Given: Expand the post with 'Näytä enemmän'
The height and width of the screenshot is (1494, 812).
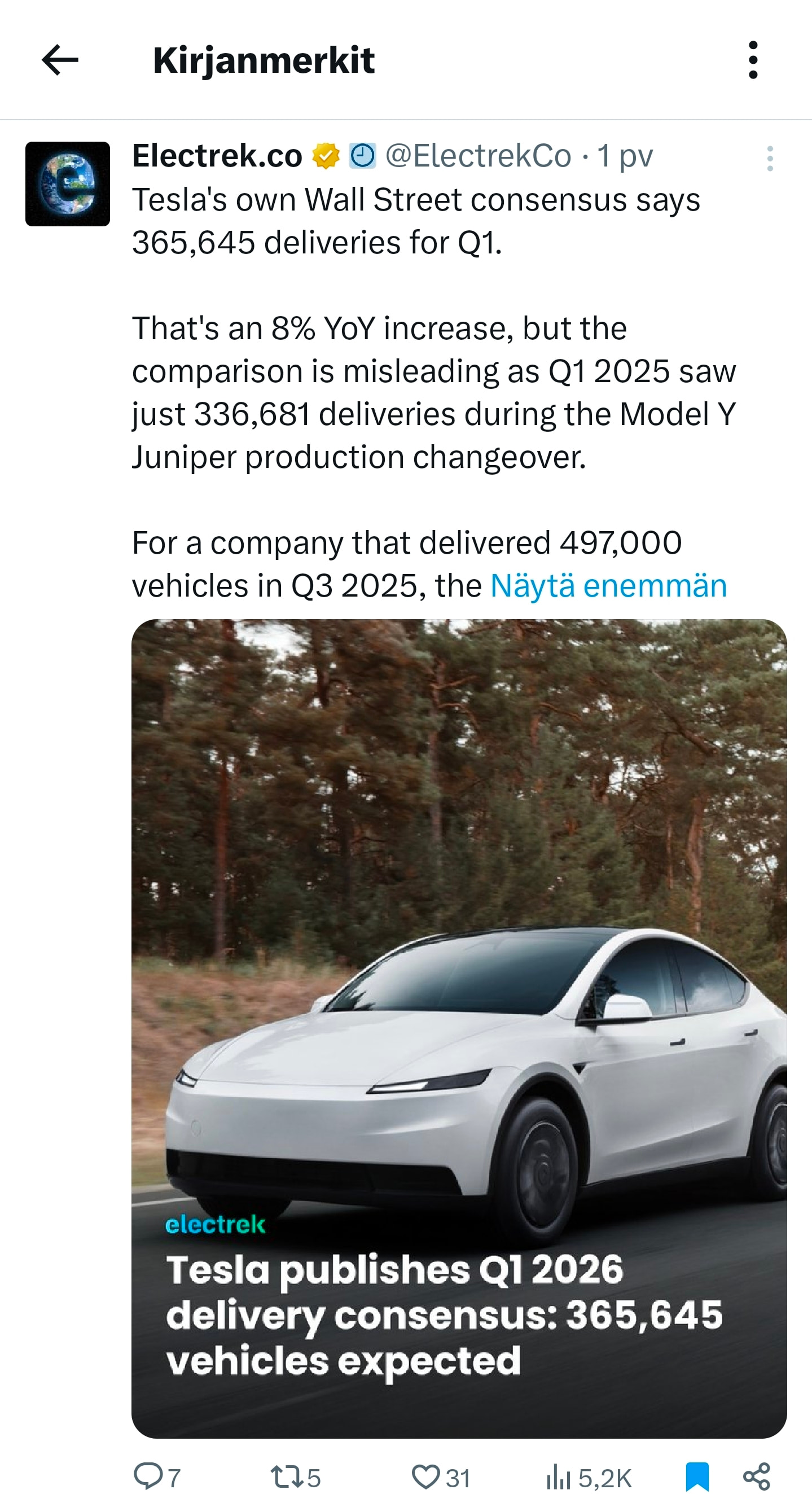Looking at the screenshot, I should (x=608, y=585).
